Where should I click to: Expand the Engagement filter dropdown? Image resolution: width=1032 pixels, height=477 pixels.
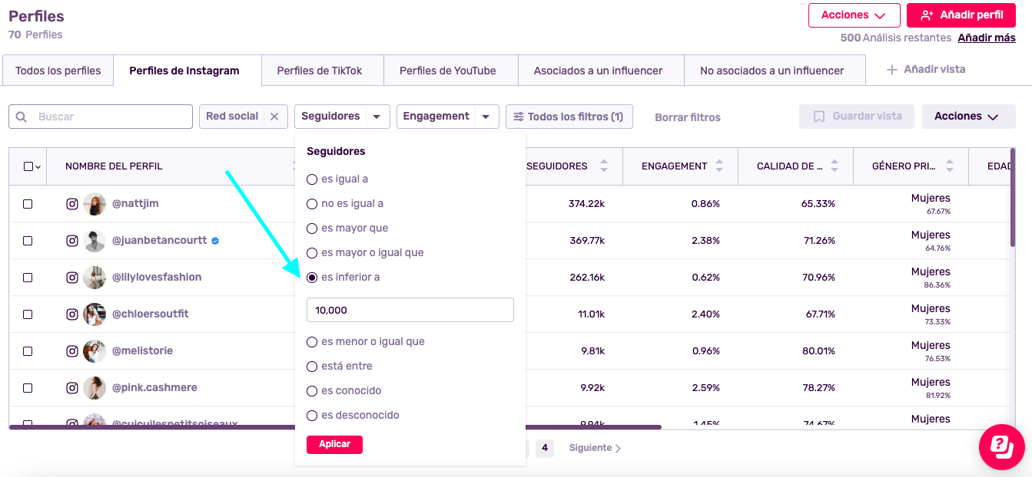[486, 116]
